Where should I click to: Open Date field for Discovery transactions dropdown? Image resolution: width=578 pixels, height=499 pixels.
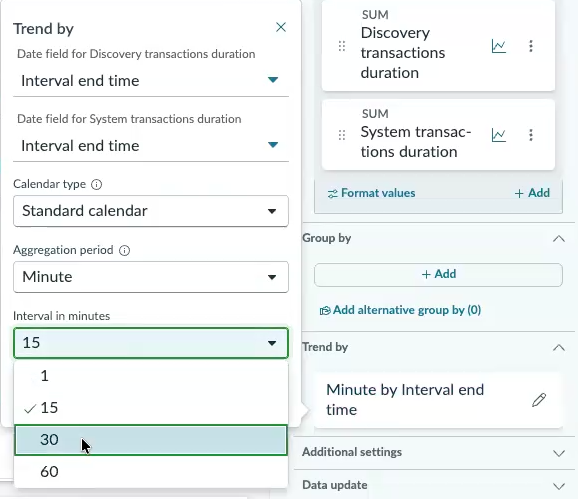pyautogui.click(x=151, y=81)
